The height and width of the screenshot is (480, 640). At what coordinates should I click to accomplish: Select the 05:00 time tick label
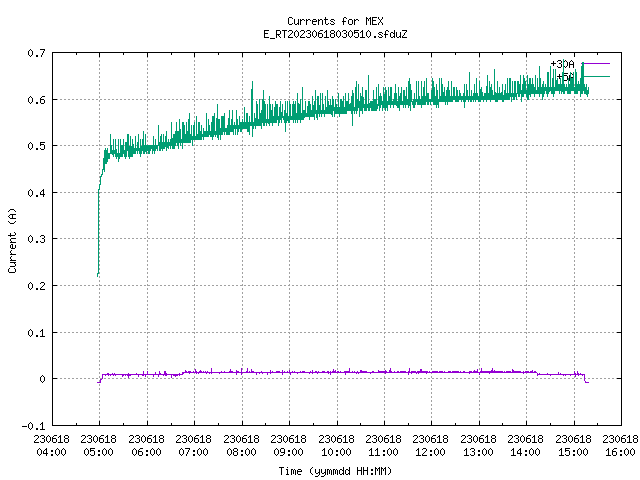coord(98,452)
